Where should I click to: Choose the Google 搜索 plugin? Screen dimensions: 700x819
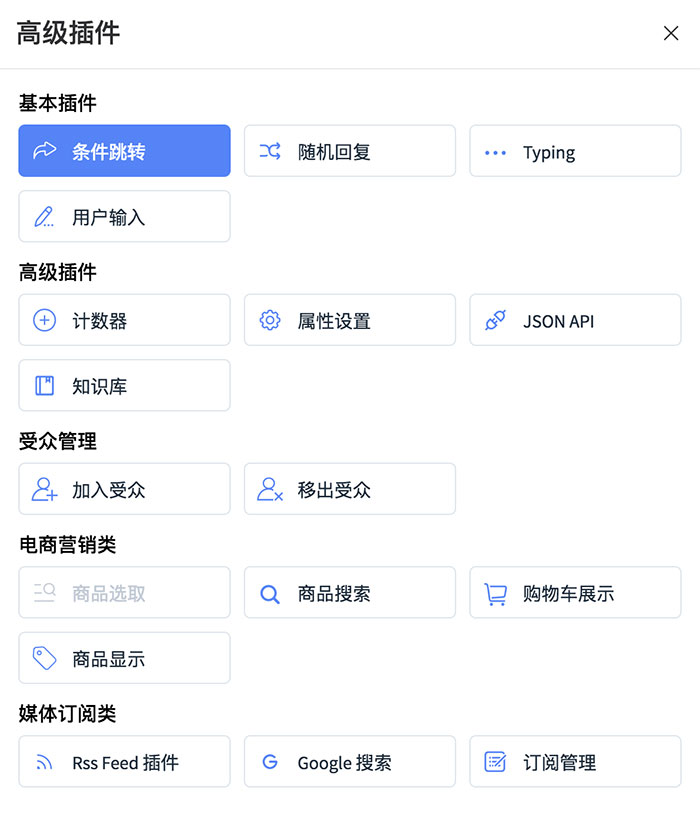[x=350, y=762]
